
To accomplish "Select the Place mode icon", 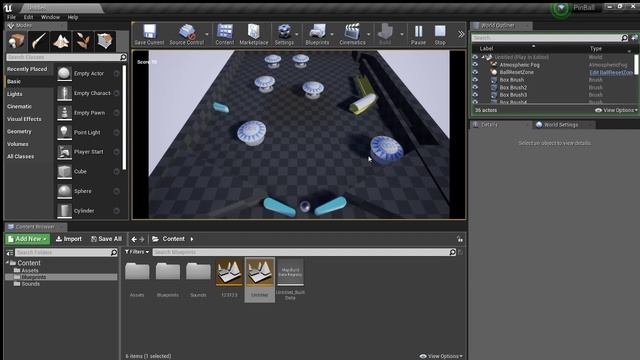I will pos(16,41).
